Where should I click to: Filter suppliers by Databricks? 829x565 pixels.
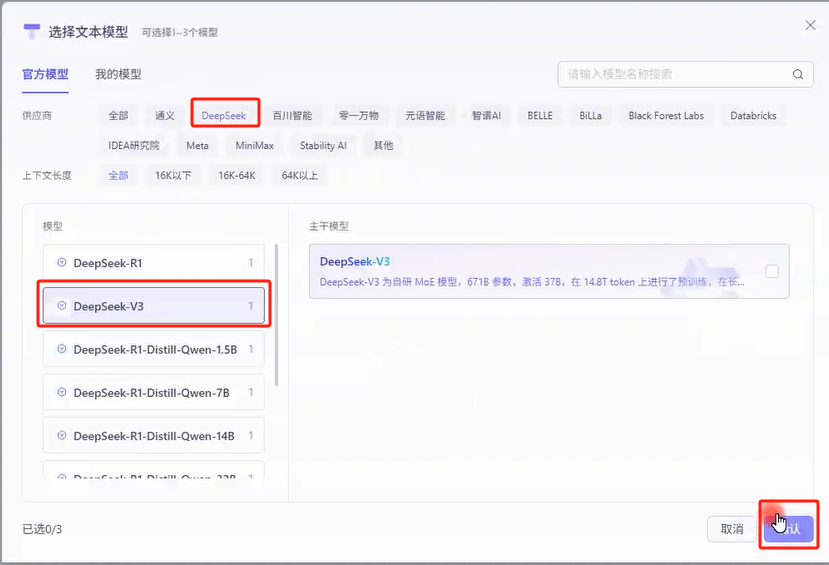753,116
